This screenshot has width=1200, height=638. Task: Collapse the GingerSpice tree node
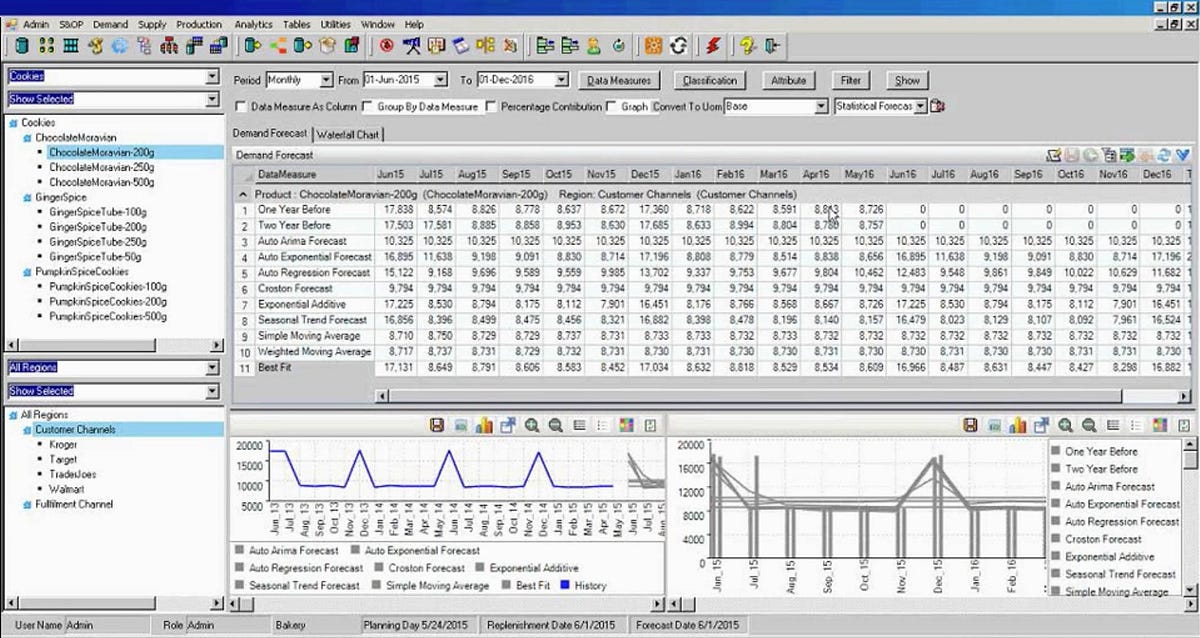pyautogui.click(x=27, y=198)
